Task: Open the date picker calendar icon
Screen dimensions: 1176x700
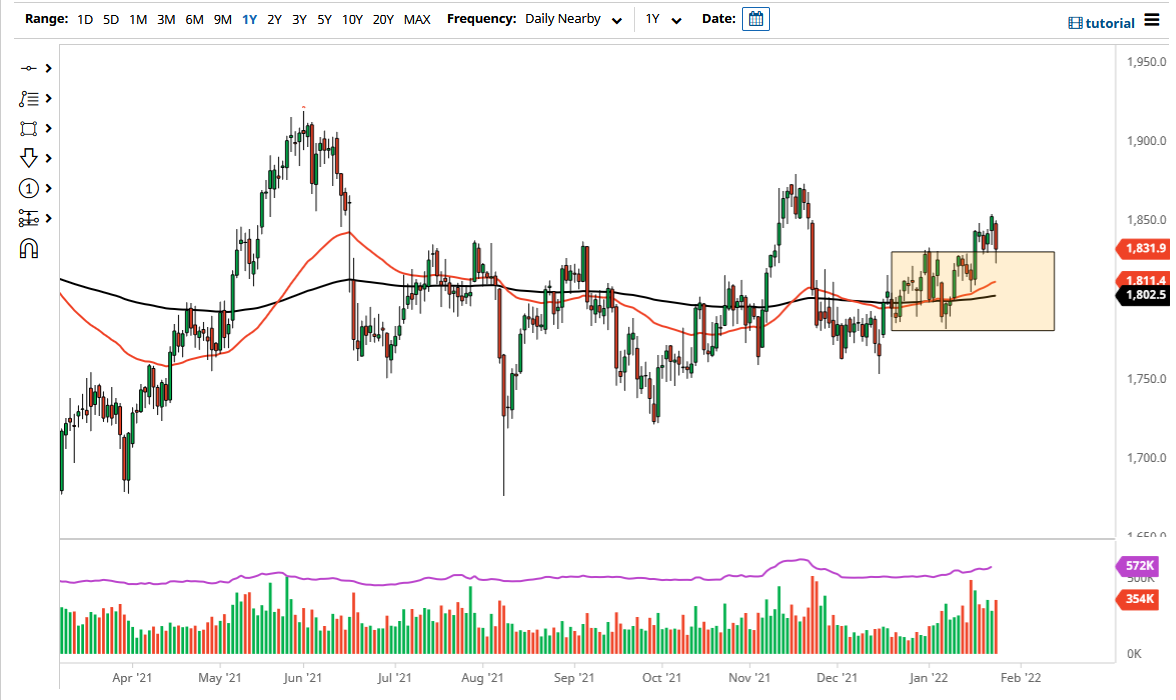Action: tap(756, 20)
